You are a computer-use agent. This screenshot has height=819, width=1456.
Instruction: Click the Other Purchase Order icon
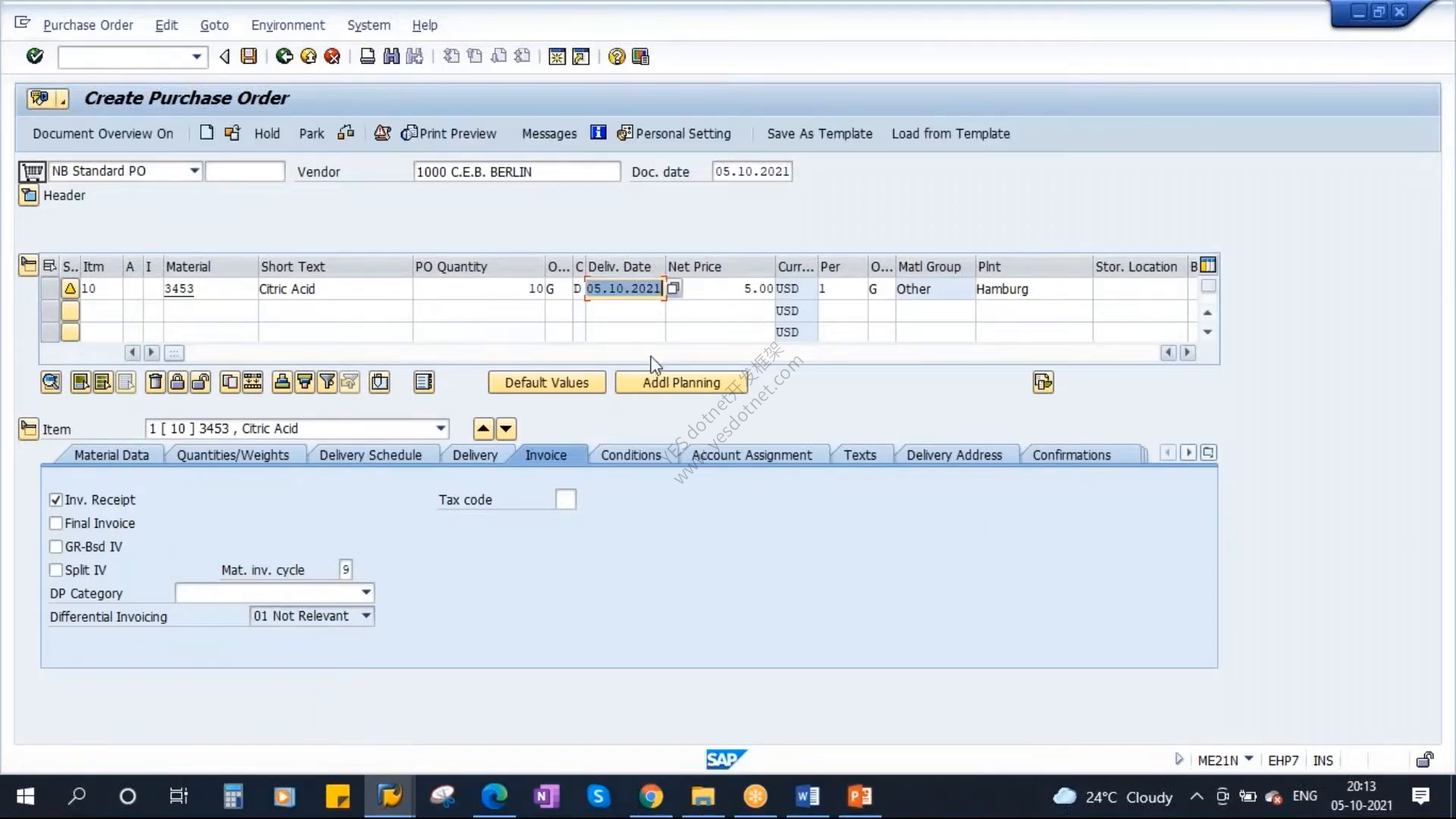click(232, 133)
